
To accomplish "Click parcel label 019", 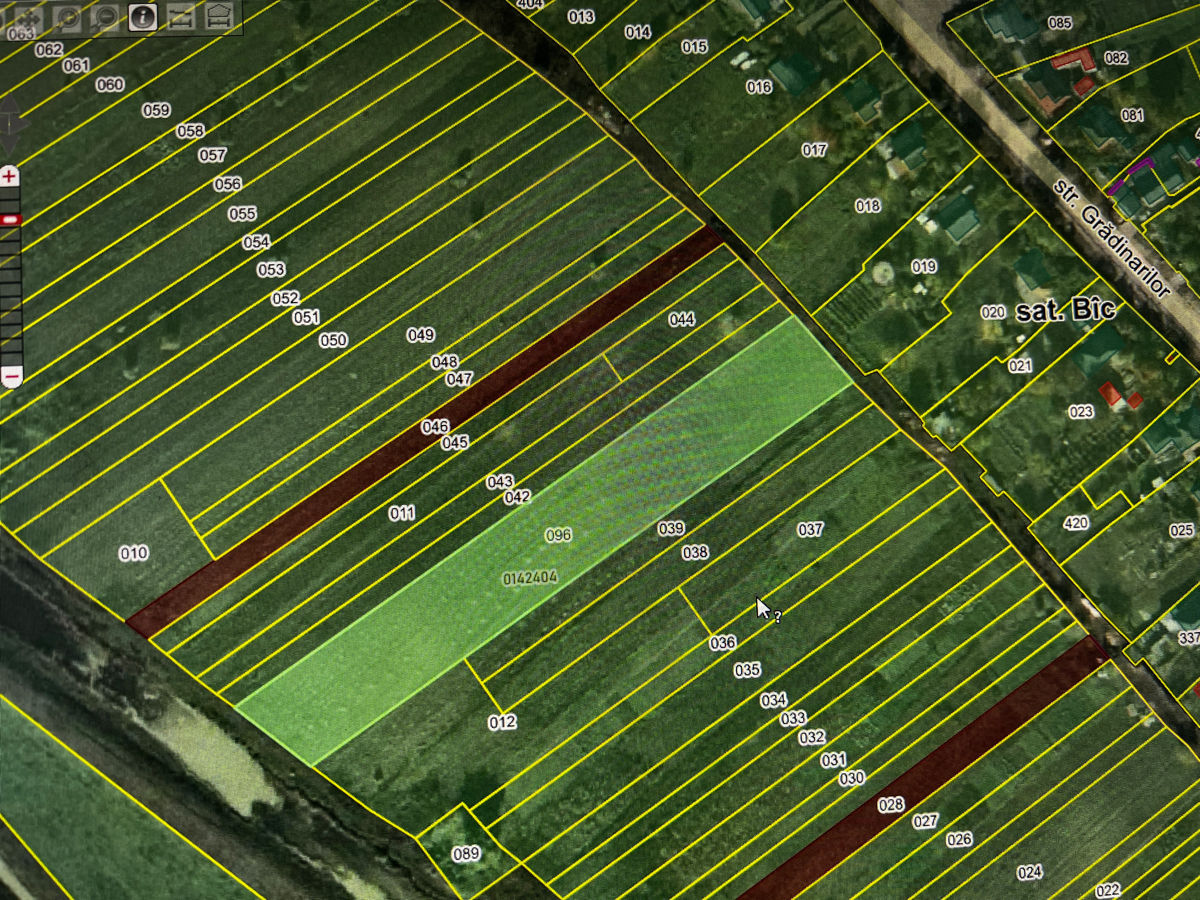I will (924, 266).
